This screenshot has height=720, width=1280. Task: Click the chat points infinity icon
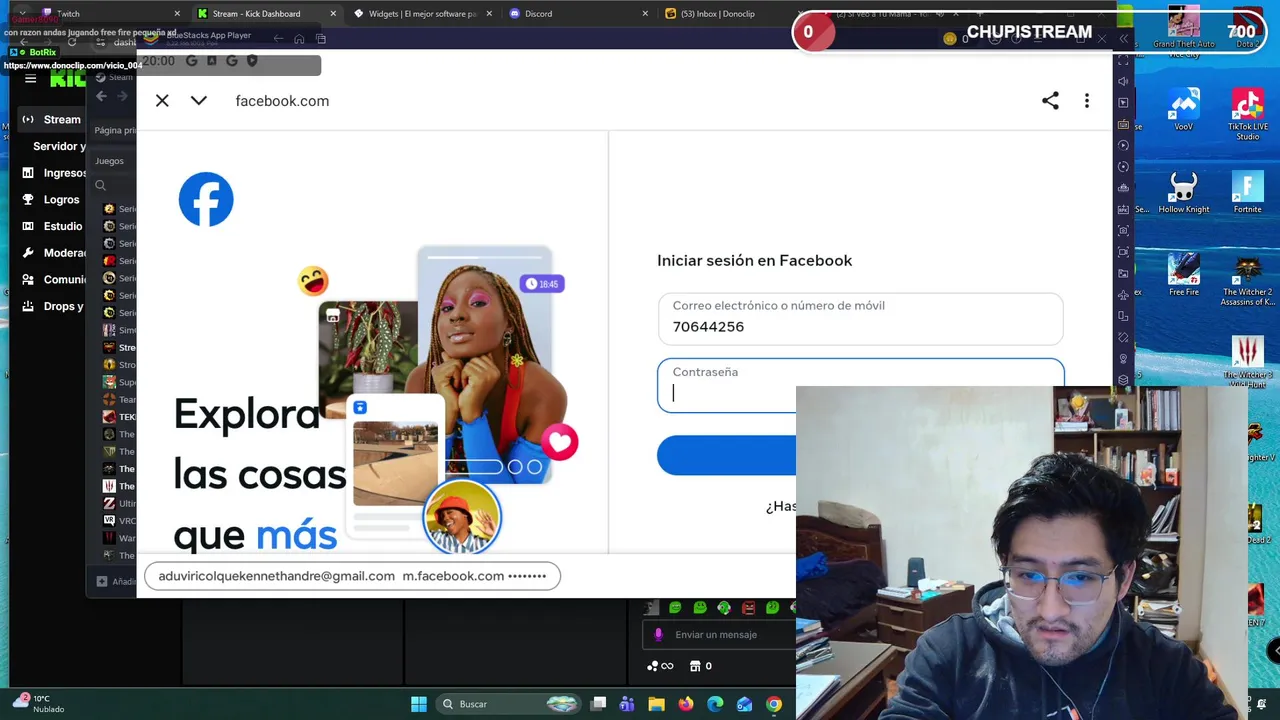point(660,666)
